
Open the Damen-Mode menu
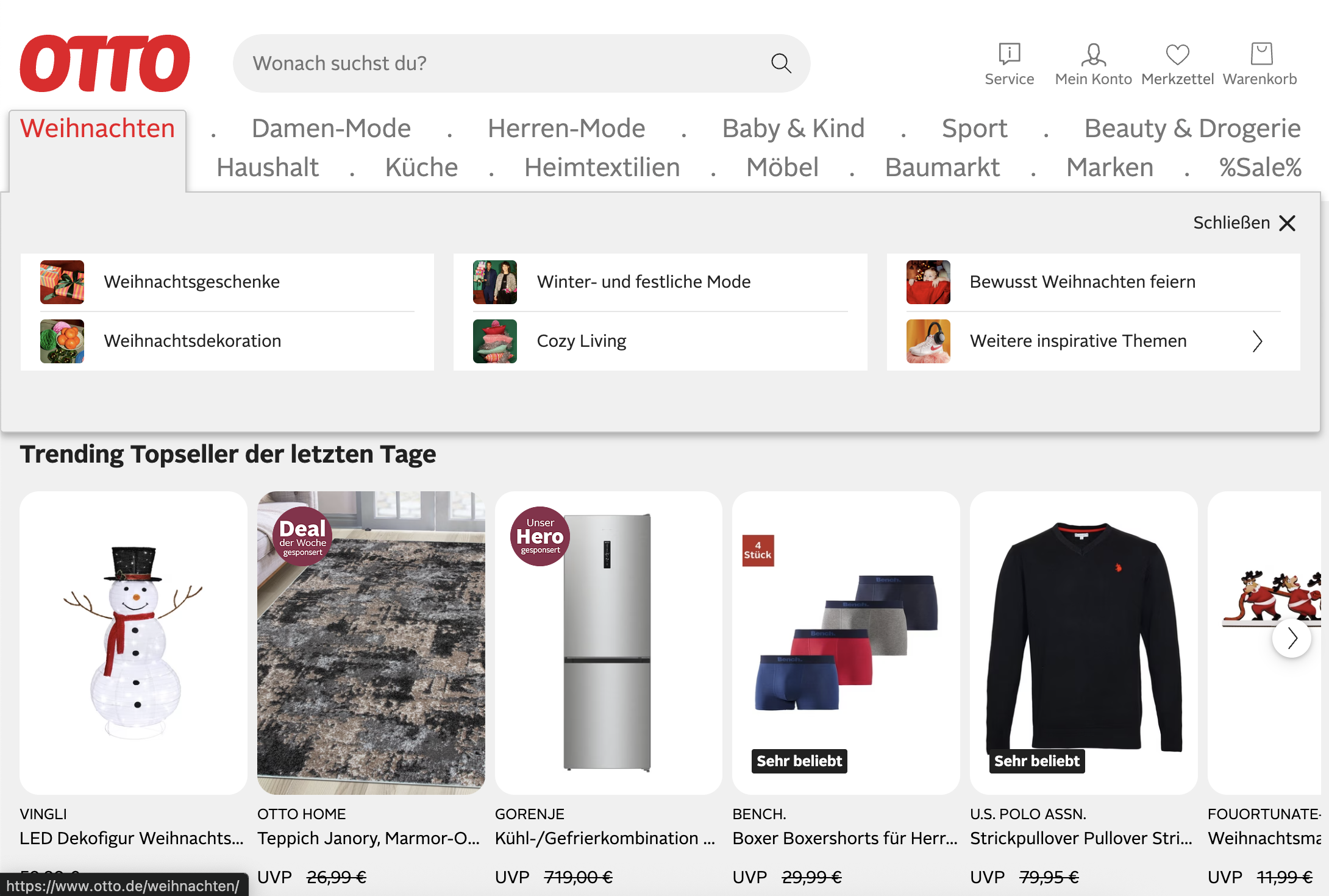click(x=331, y=129)
